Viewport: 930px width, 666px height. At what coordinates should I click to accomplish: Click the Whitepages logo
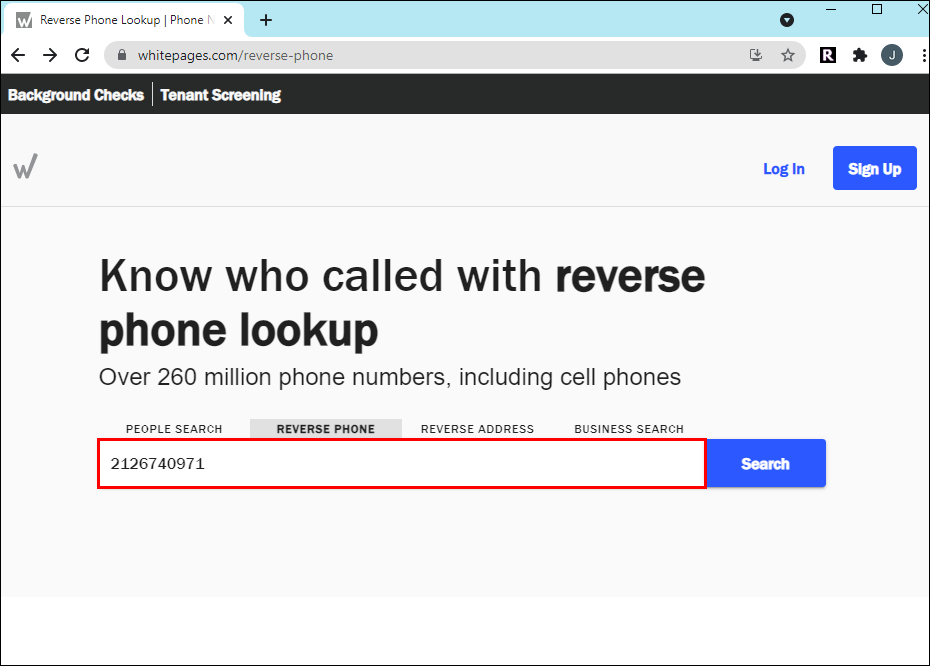(x=26, y=166)
